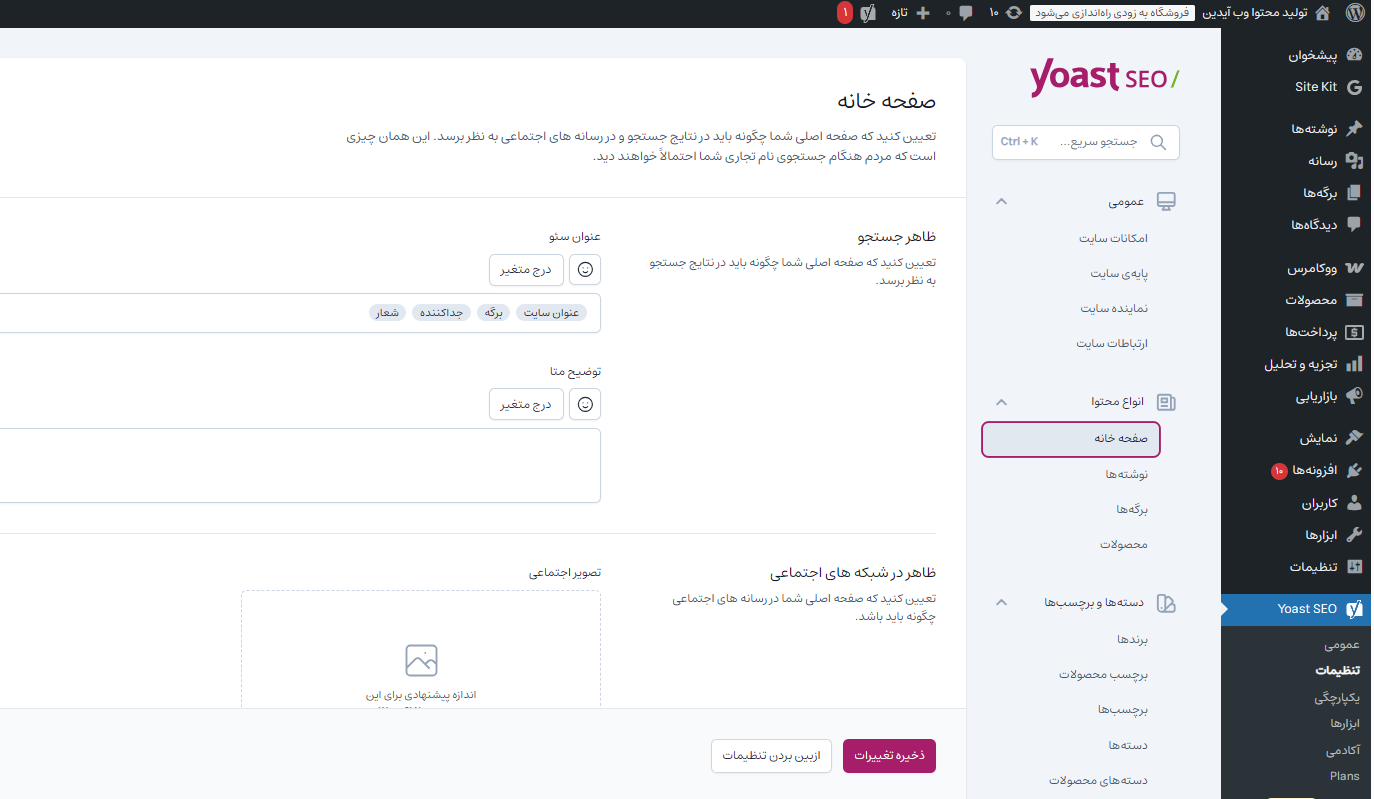Collapse the عمومی section in the Yoast sidebar
1374x799 pixels.
pyautogui.click(x=1001, y=202)
